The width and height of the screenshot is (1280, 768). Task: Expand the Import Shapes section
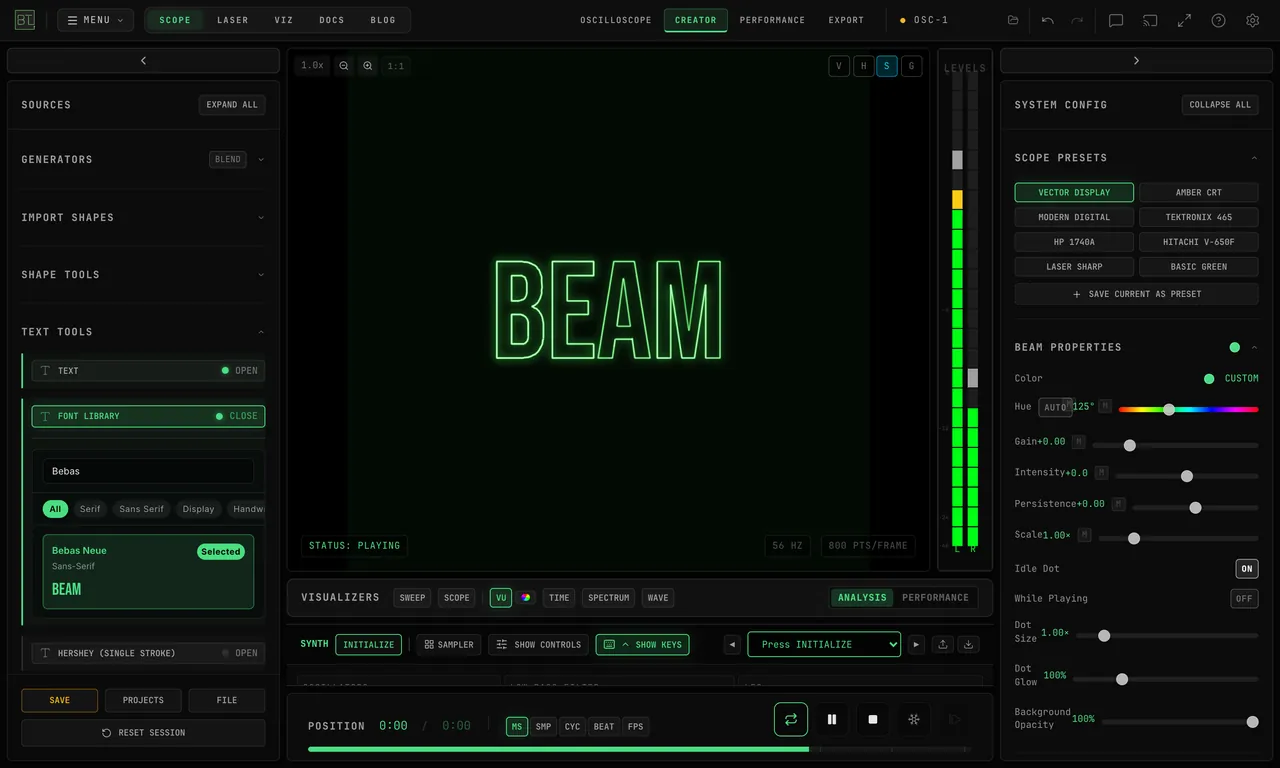261,217
